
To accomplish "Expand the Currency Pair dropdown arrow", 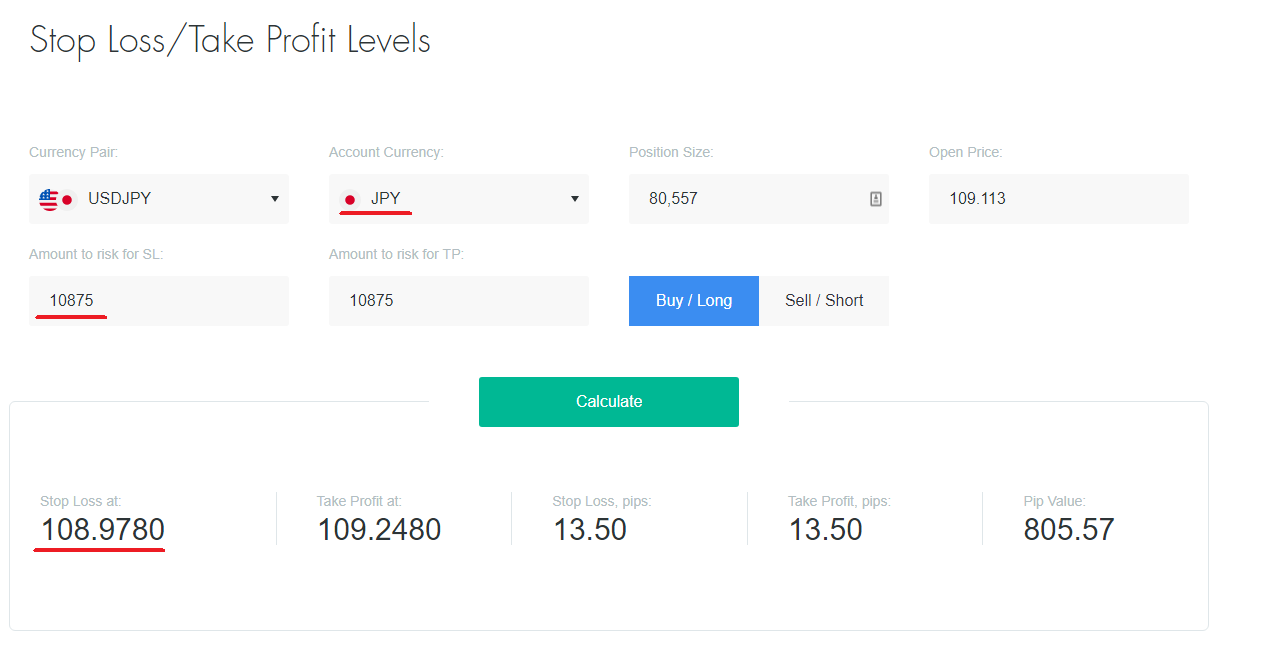I will 275,199.
